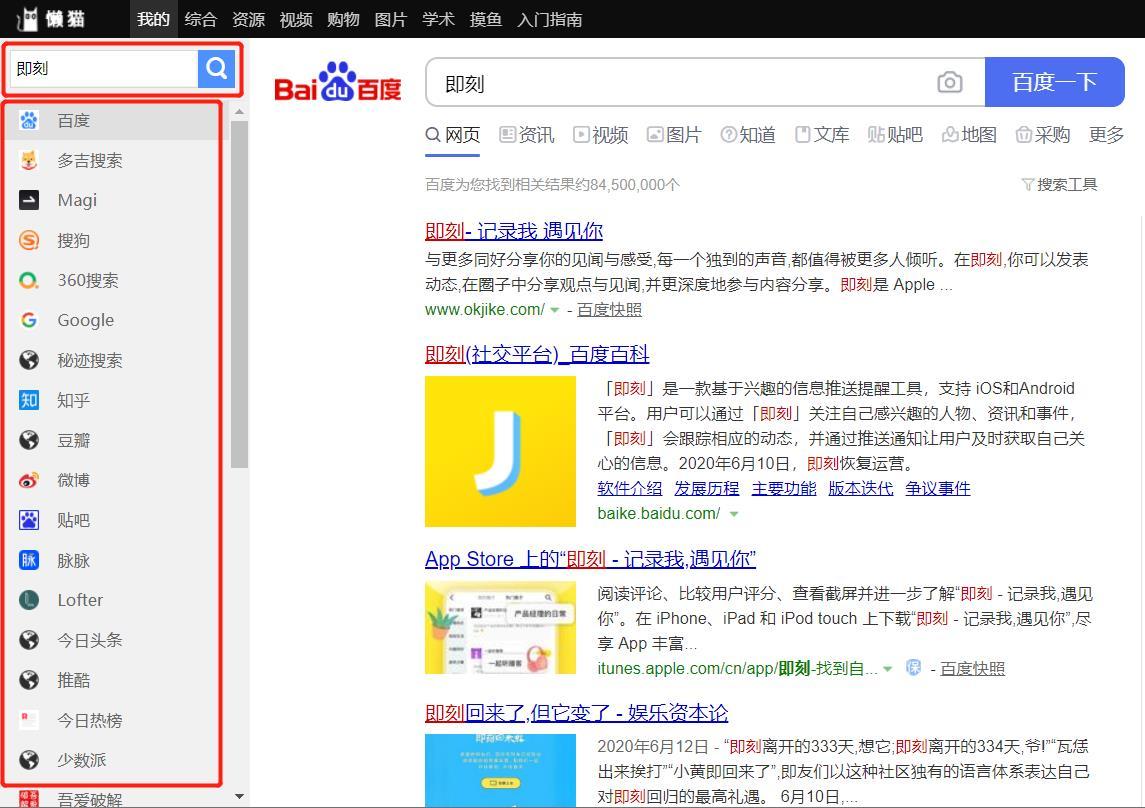Open 百度快照 for itunes.apple.com result
Image resolution: width=1145 pixels, height=808 pixels.
coord(973,669)
